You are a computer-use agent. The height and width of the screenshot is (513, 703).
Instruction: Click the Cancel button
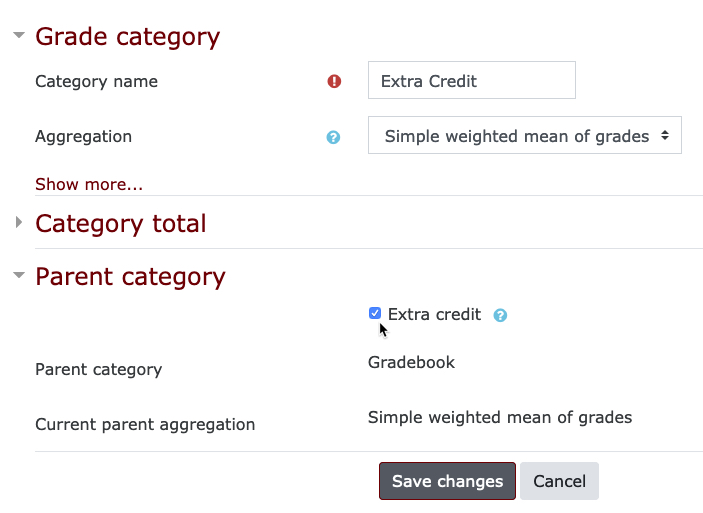click(560, 481)
